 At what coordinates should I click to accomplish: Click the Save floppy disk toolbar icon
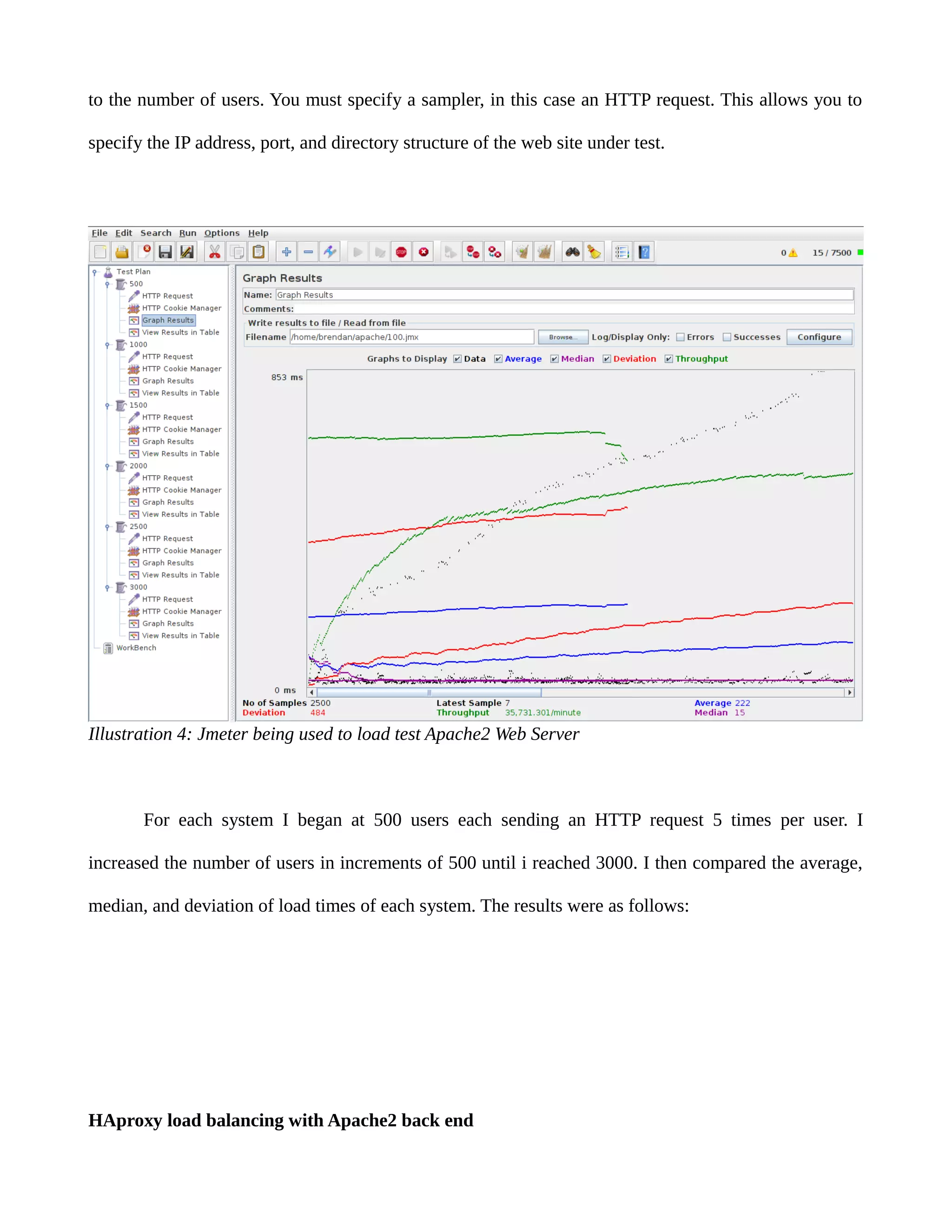[165, 252]
